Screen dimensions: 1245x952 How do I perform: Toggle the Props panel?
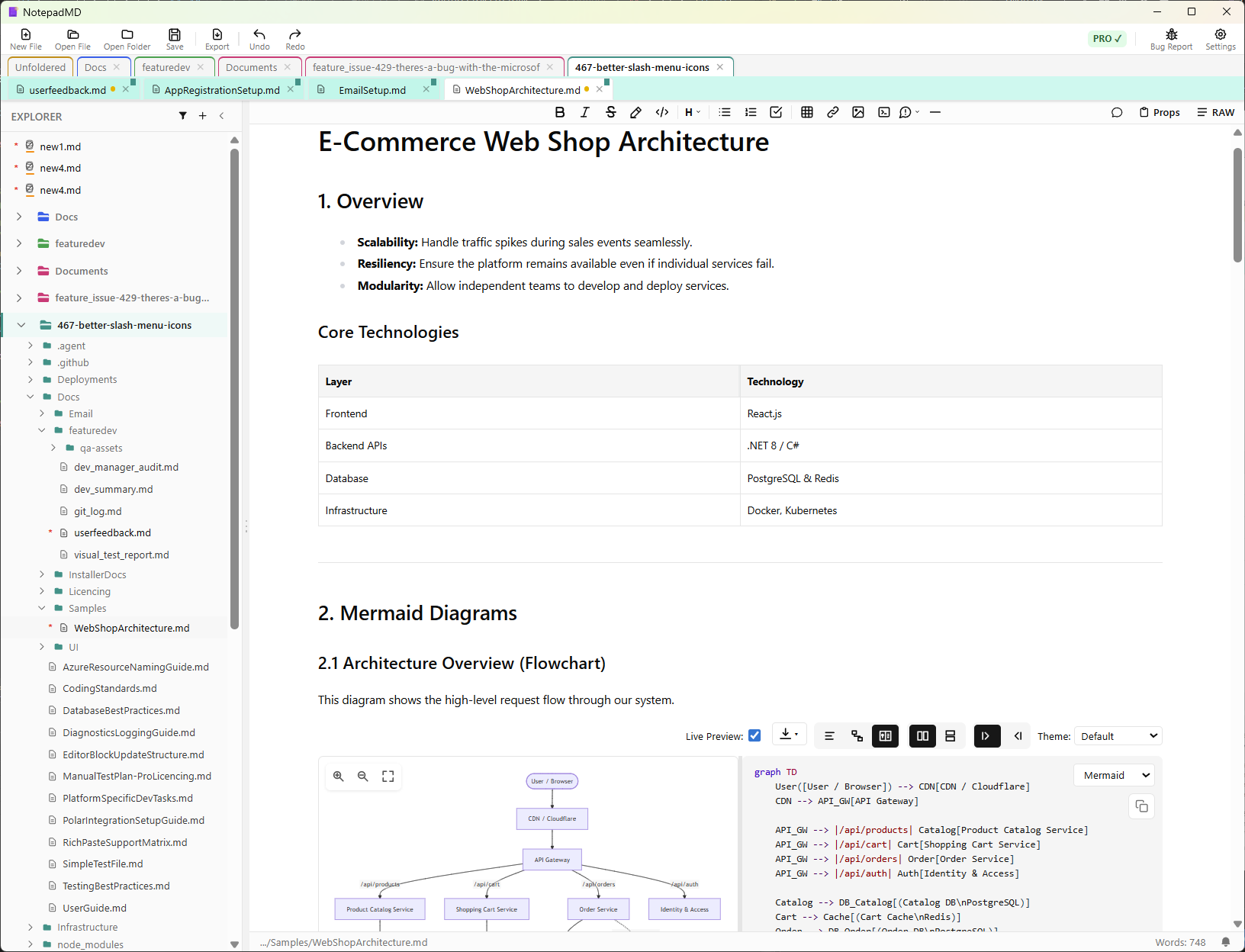click(x=1160, y=112)
